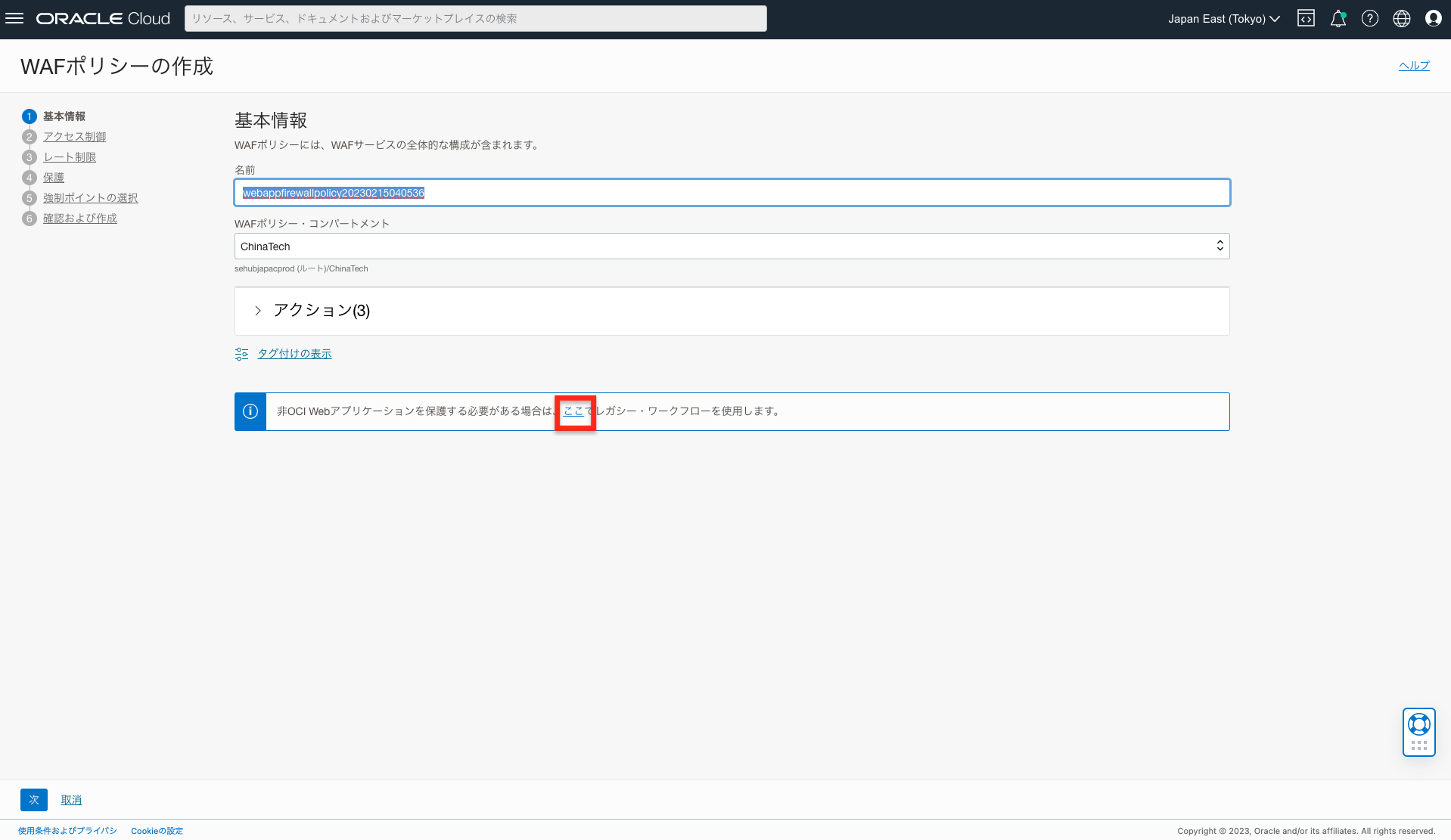
Task: Open the language globe icon
Action: (x=1401, y=18)
